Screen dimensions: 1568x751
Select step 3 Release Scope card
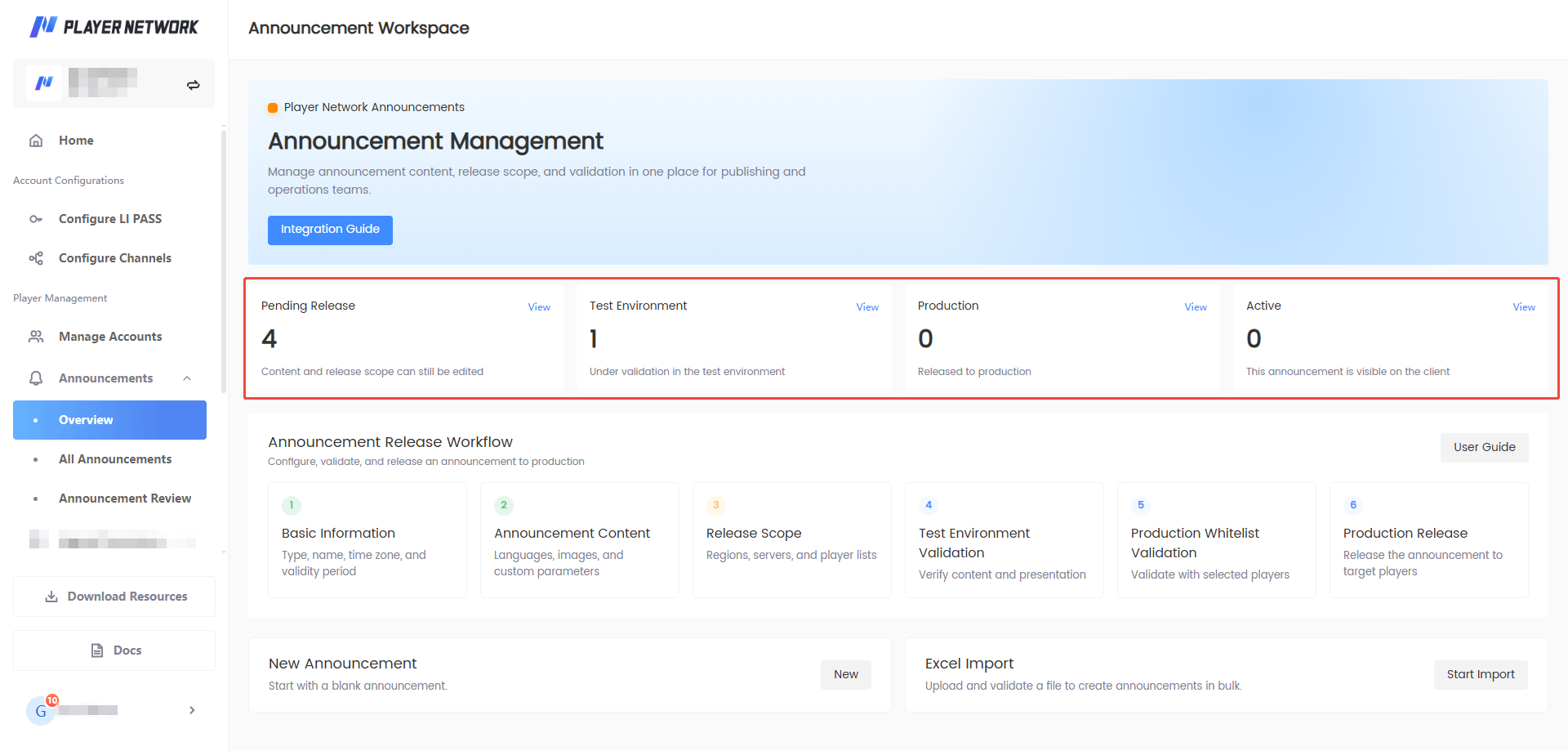792,540
